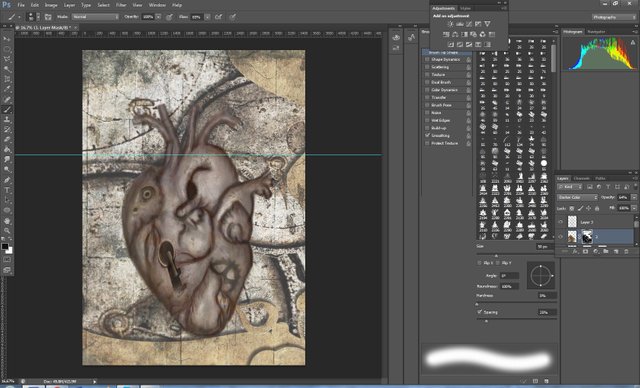
Task: Open the Flow dropdown arrow
Action: point(207,17)
